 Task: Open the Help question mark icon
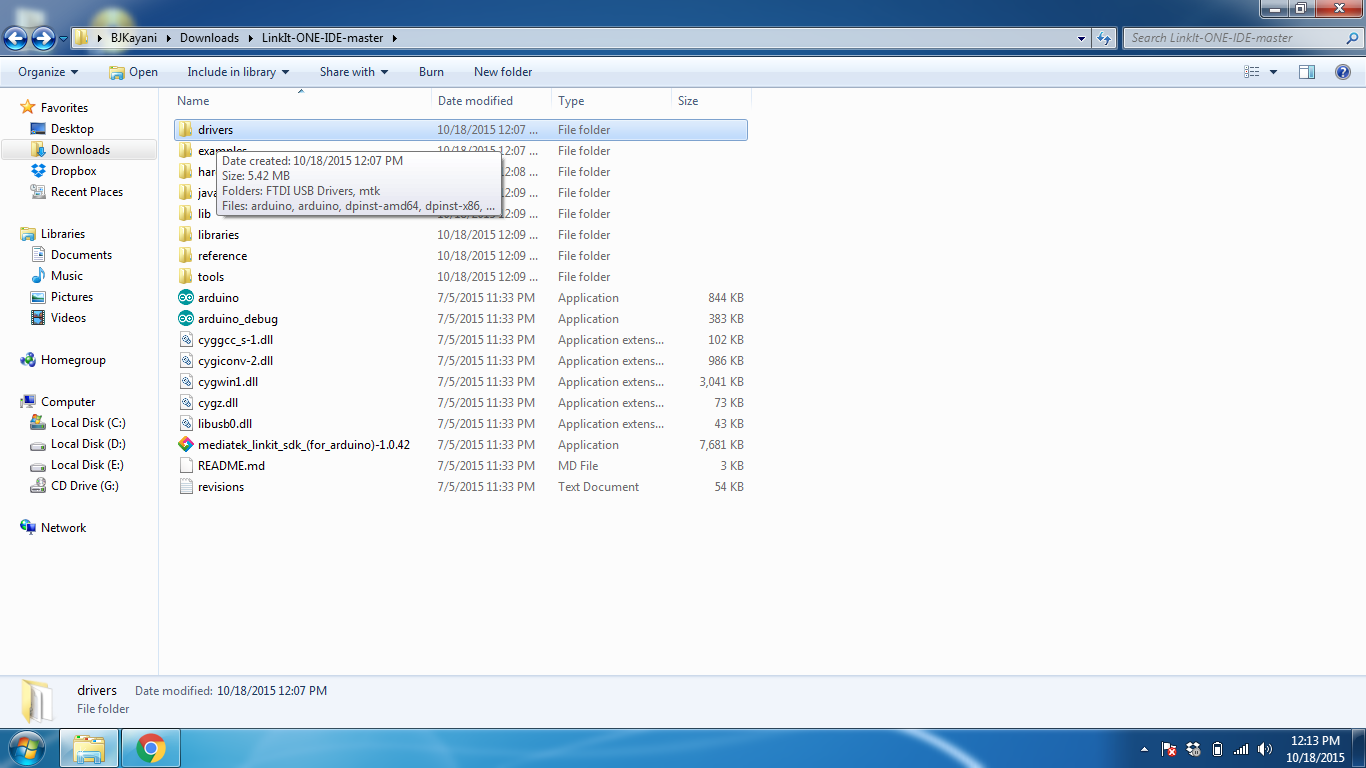pos(1343,72)
